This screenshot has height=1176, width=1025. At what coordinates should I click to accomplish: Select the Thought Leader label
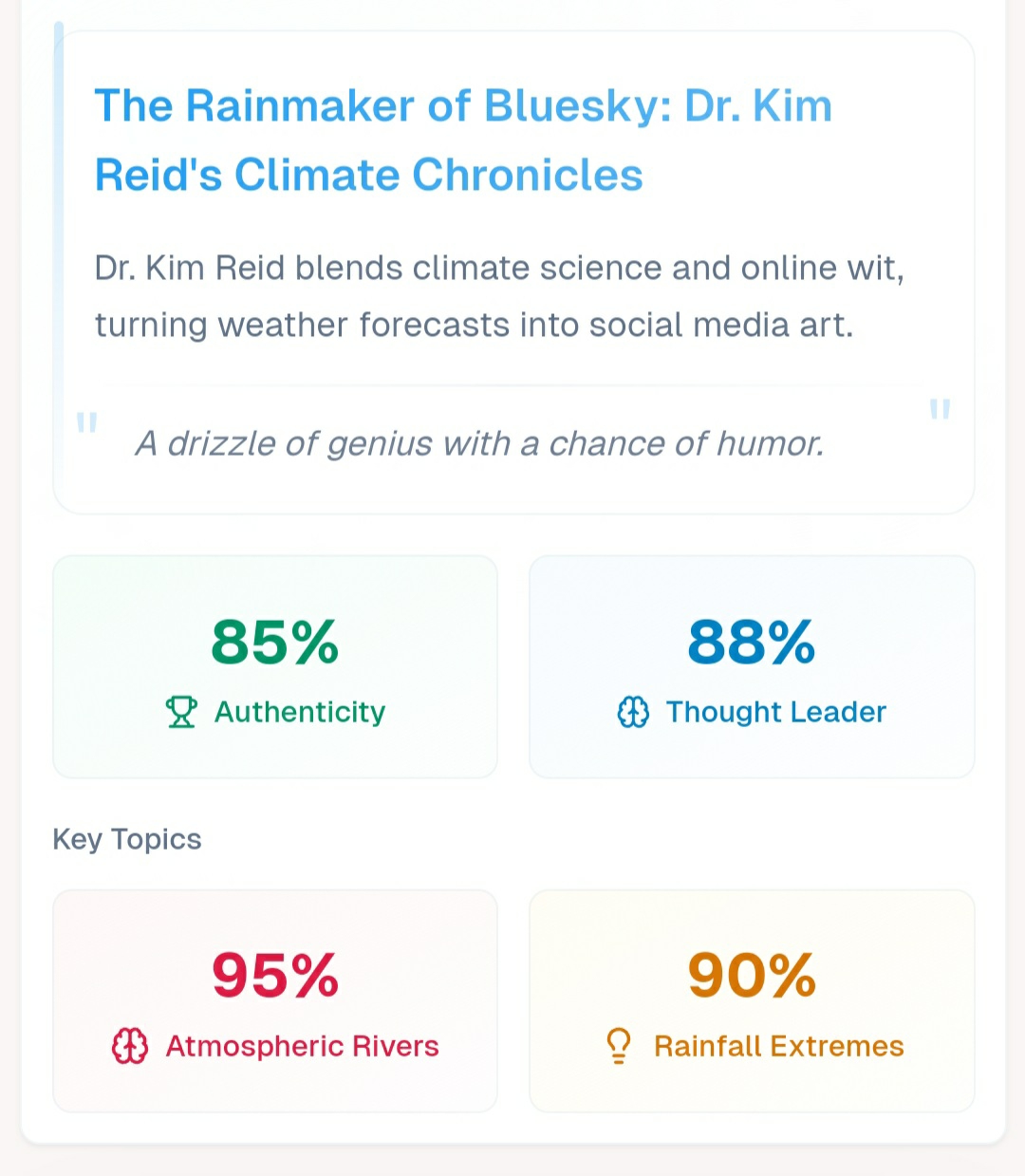pyautogui.click(x=775, y=712)
